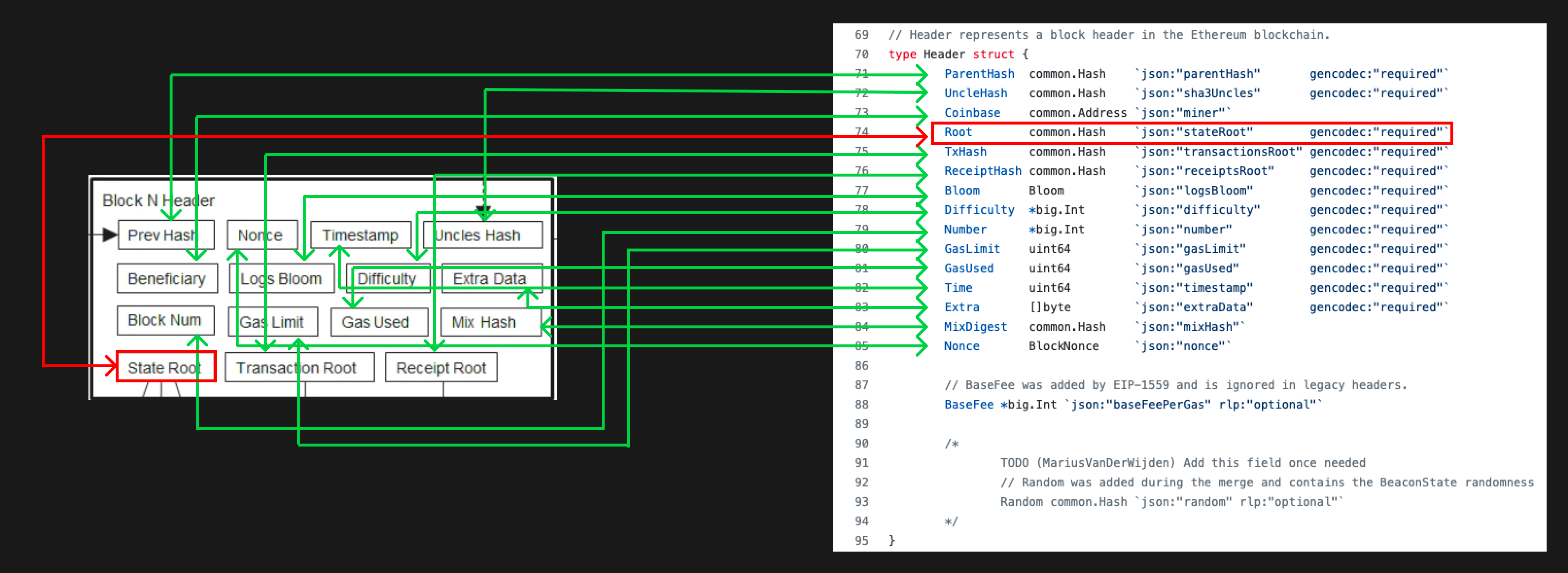The width and height of the screenshot is (1568, 573).
Task: Click the TxHash field name
Action: click(965, 152)
